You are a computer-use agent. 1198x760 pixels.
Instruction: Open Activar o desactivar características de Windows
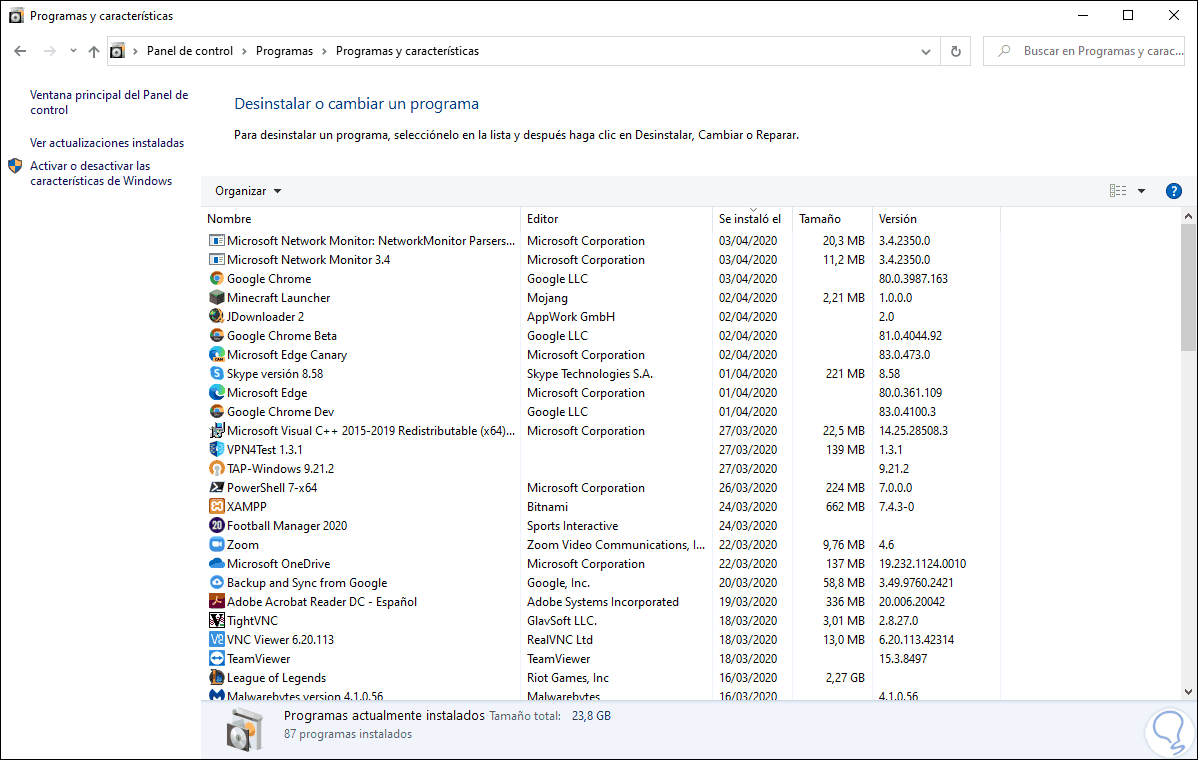(101, 173)
